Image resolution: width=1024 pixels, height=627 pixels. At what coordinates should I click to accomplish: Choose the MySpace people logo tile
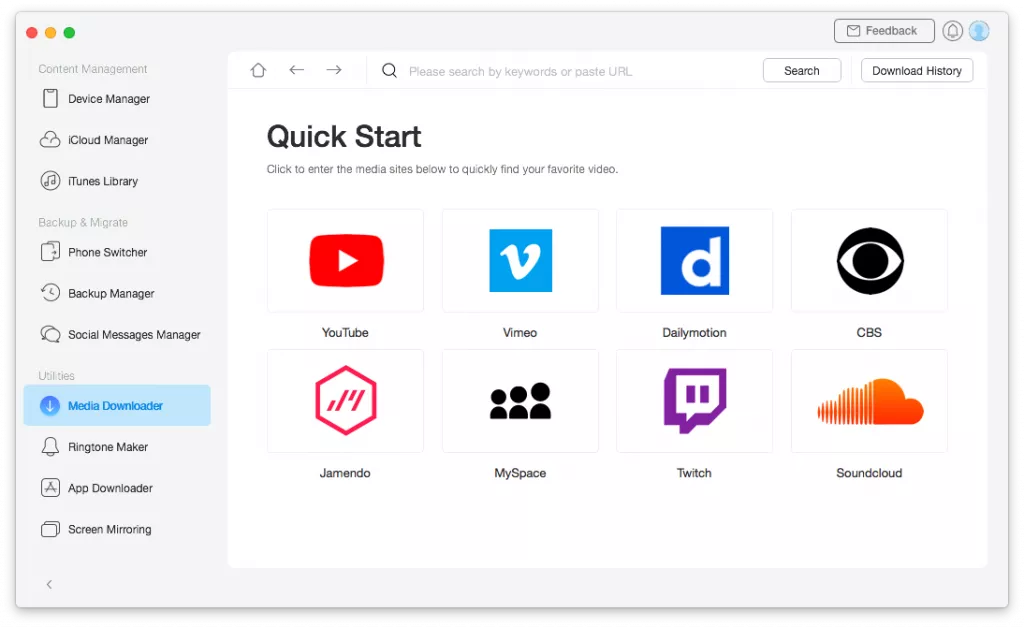click(520, 400)
